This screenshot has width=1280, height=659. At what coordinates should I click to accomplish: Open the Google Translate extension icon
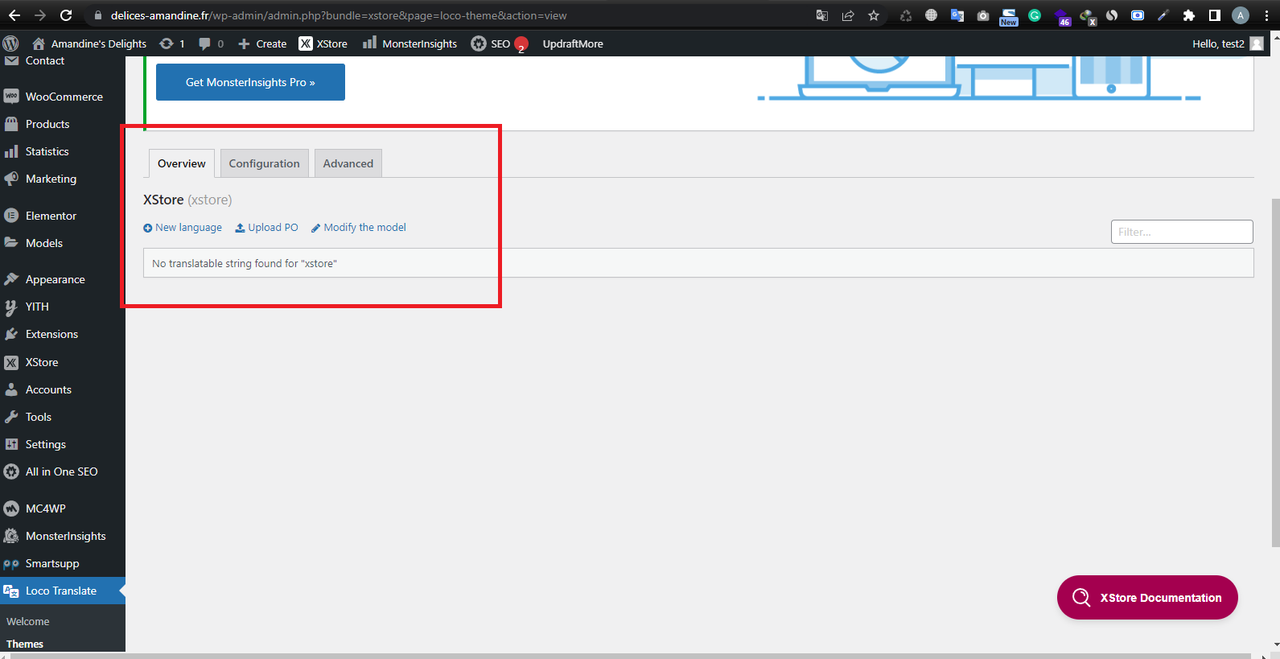tap(957, 15)
